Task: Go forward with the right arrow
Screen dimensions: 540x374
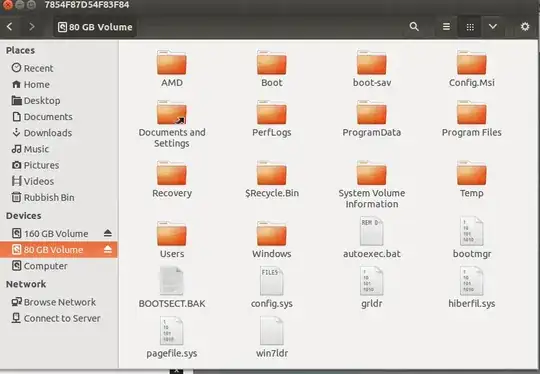Action: pos(32,27)
